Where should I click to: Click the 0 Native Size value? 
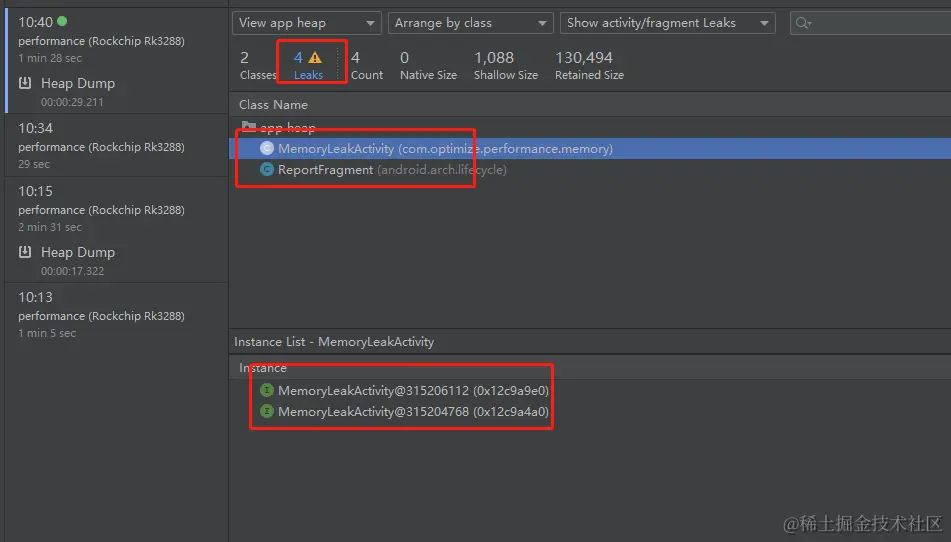(428, 65)
